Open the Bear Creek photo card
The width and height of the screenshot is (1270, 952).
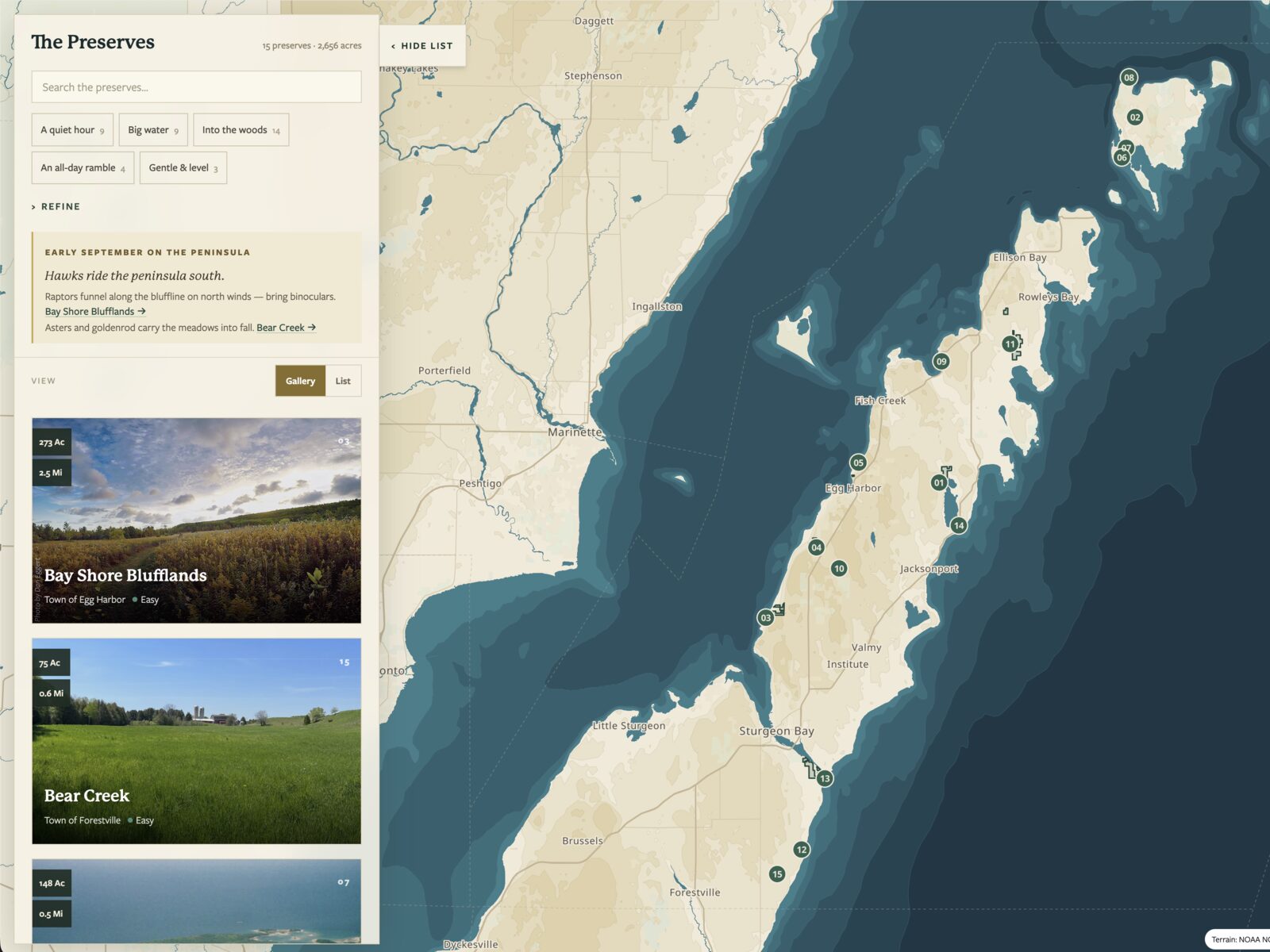point(196,741)
